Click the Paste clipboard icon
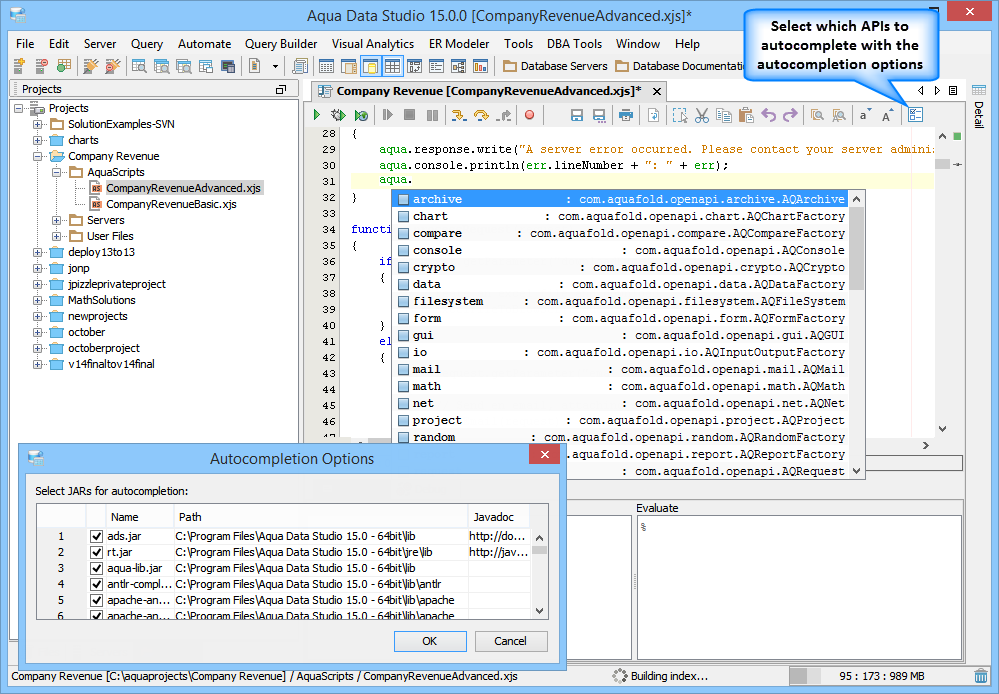Screen dimensions: 999x694 (745, 116)
